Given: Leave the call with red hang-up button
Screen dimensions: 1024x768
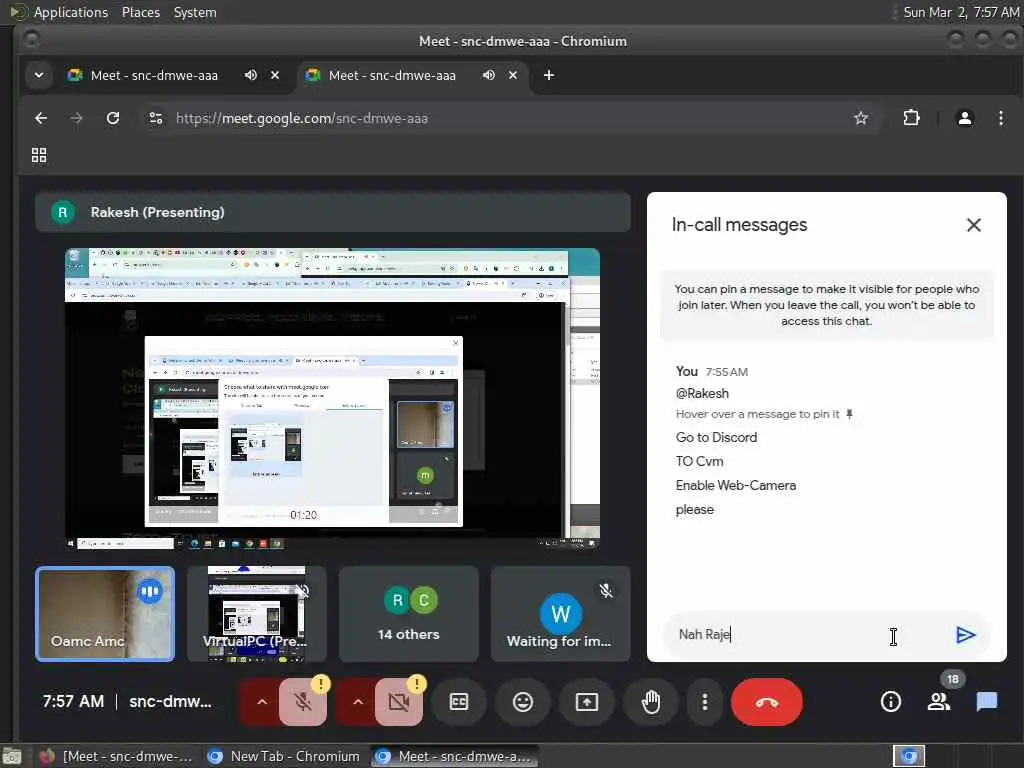Looking at the screenshot, I should coord(767,702).
